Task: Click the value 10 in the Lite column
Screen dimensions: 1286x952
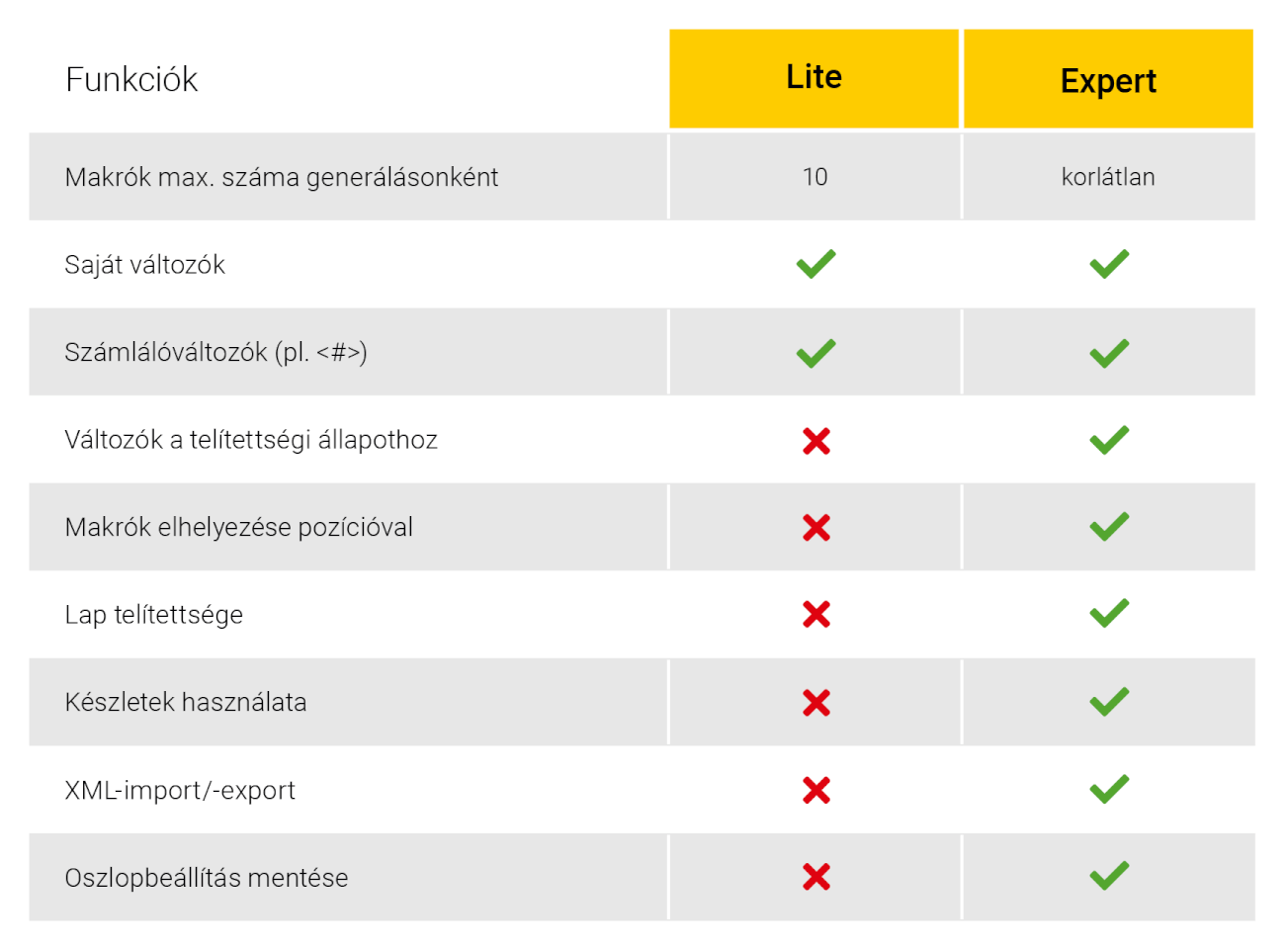Action: (x=814, y=177)
